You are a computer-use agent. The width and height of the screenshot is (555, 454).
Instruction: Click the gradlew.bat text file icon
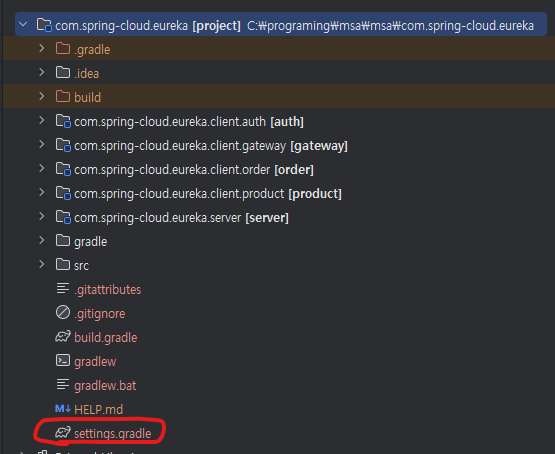point(63,384)
